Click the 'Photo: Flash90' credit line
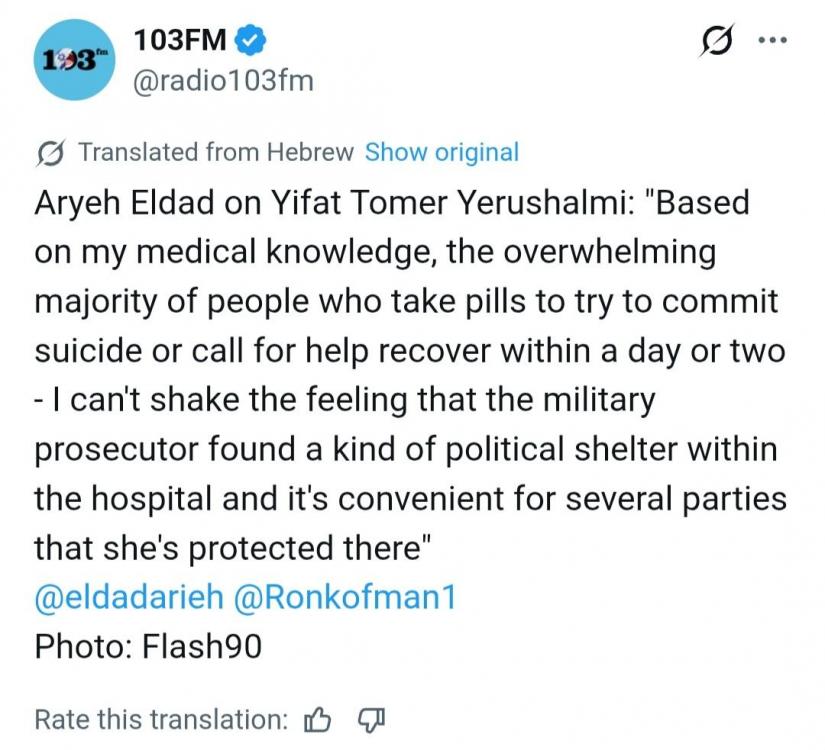Screen dimensions: 825x750 click(148, 645)
